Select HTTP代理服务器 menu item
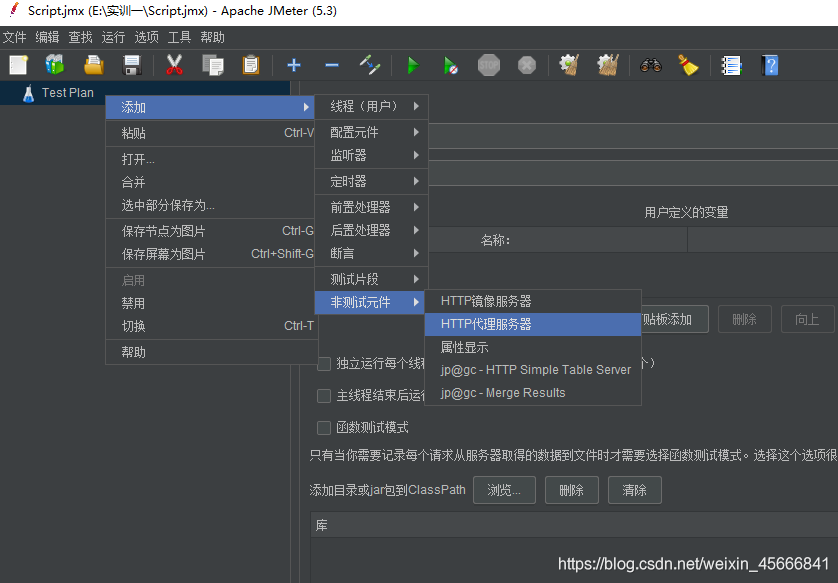The height and width of the screenshot is (583, 838). [533, 324]
